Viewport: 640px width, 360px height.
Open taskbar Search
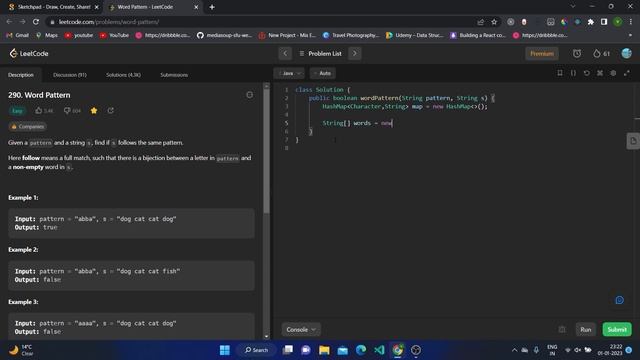point(256,350)
